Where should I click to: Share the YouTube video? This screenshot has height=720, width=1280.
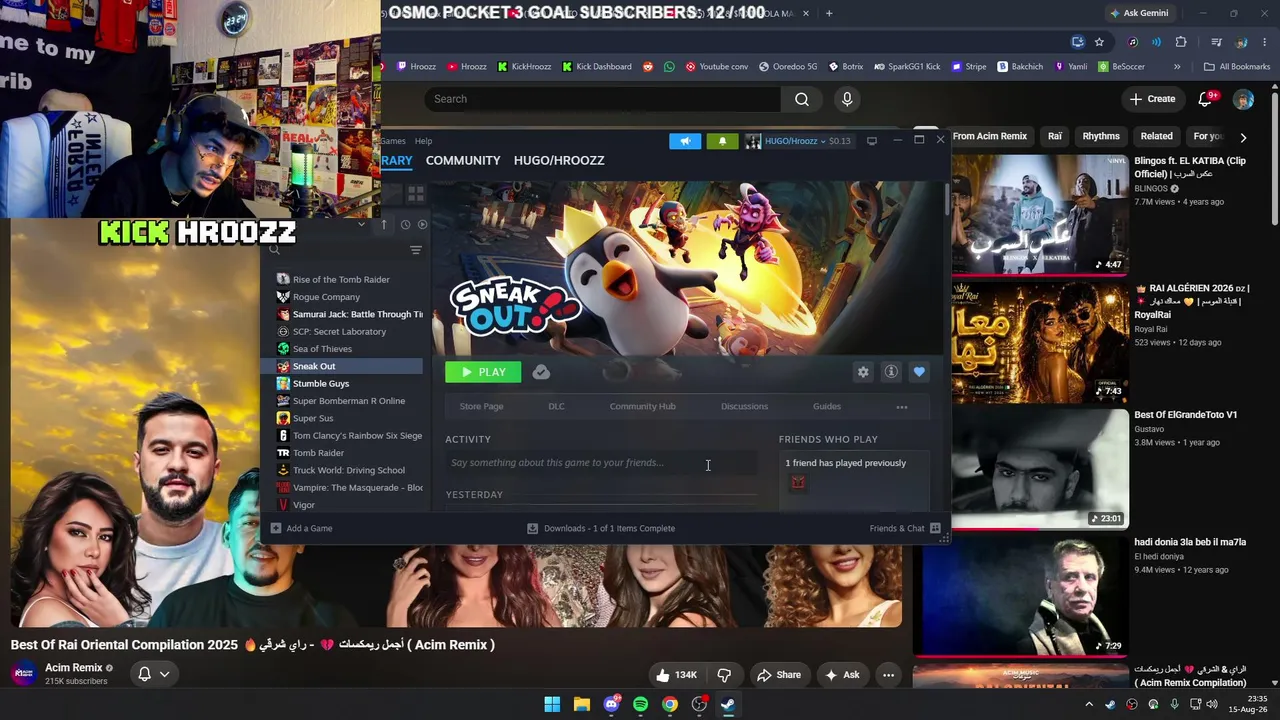(x=779, y=675)
